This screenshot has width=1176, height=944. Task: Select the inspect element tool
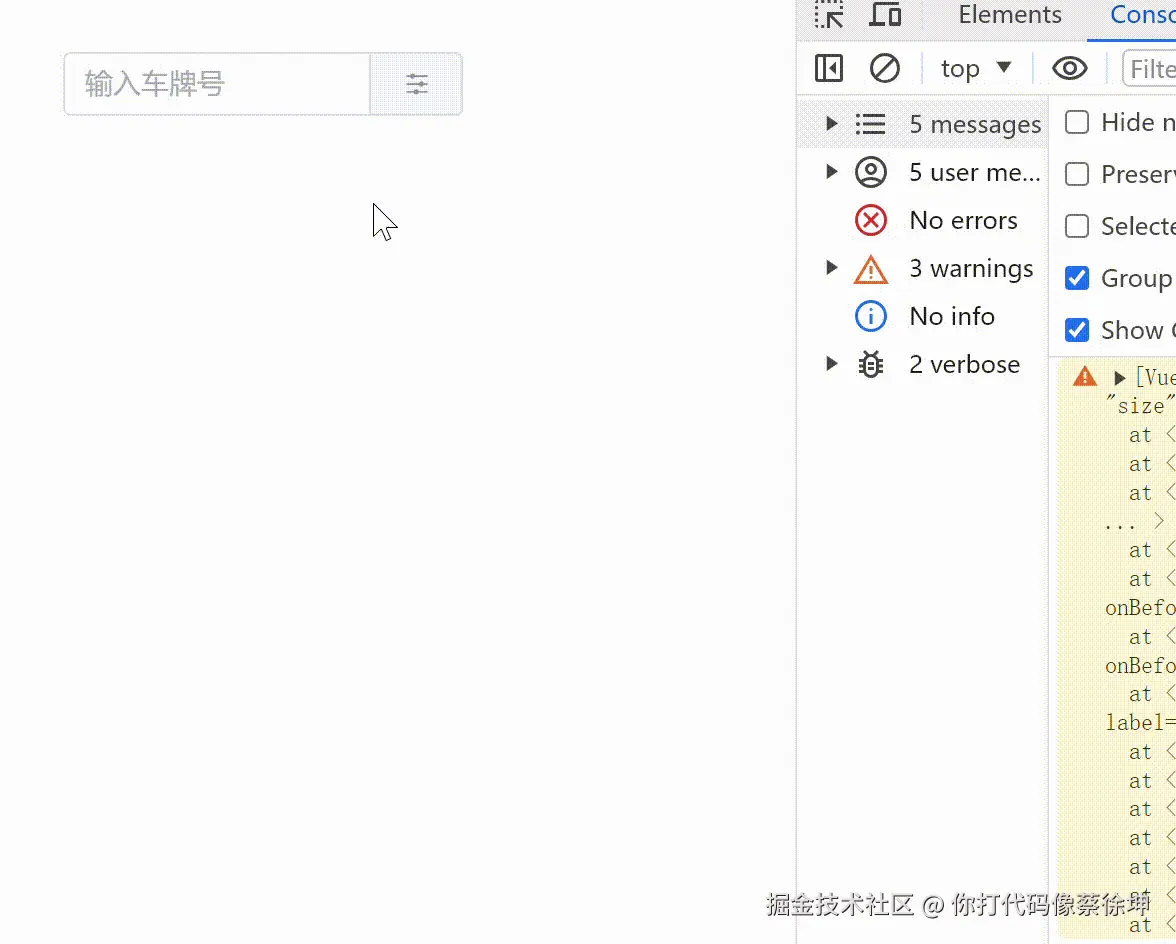point(829,15)
